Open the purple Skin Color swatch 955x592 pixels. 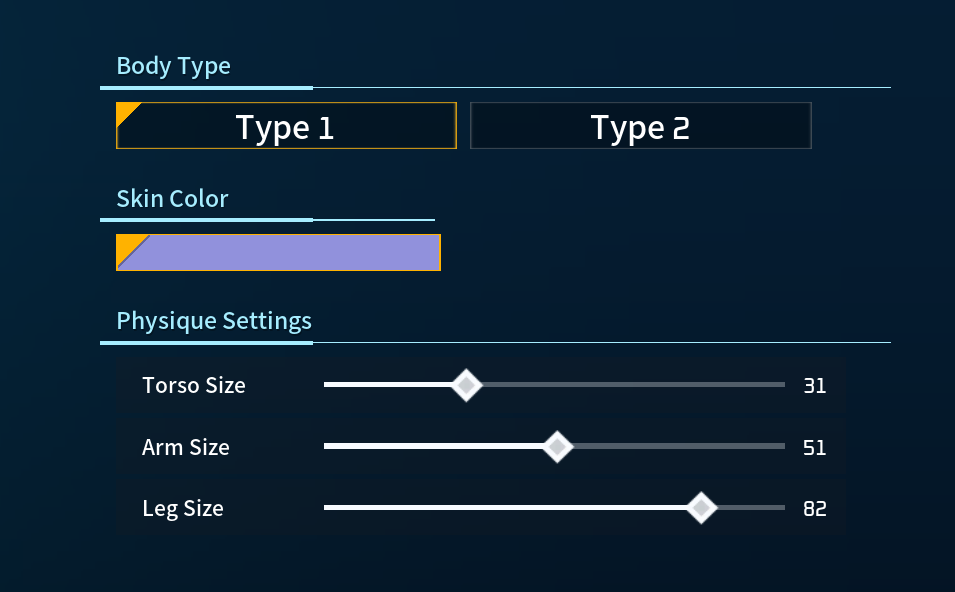pyautogui.click(x=290, y=253)
